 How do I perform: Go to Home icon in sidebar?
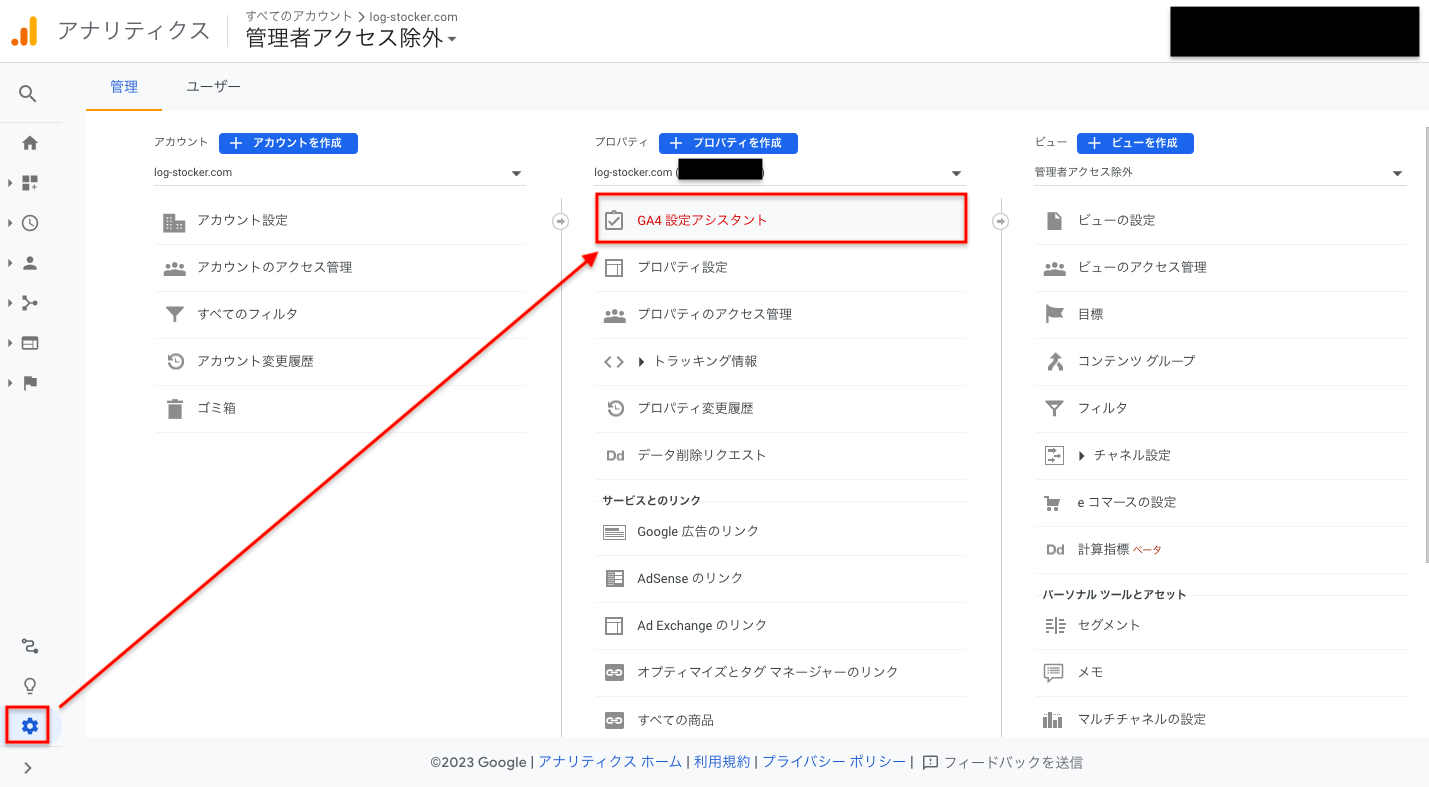tap(29, 143)
